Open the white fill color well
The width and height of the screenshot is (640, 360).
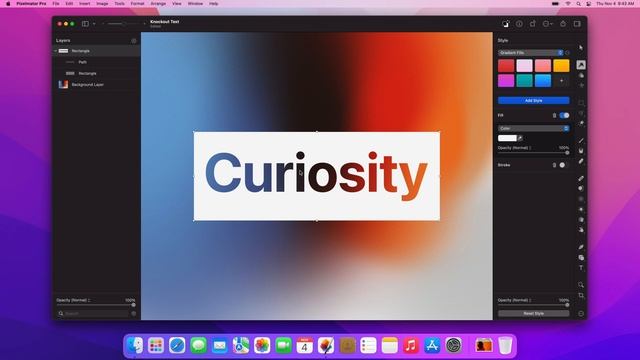(507, 138)
